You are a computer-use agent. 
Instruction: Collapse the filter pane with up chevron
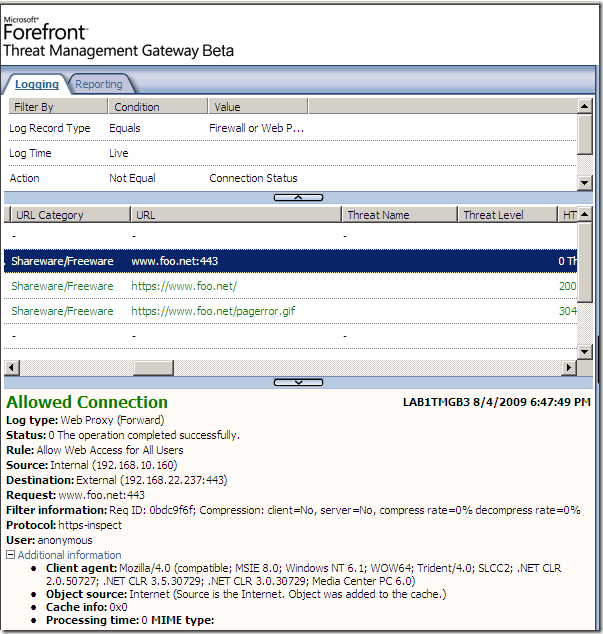click(298, 198)
